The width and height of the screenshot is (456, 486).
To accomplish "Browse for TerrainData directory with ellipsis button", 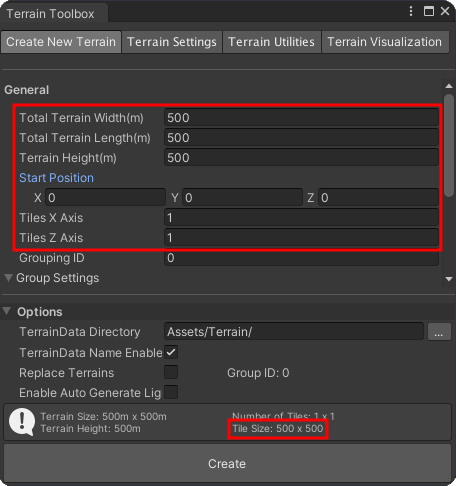I will point(439,332).
